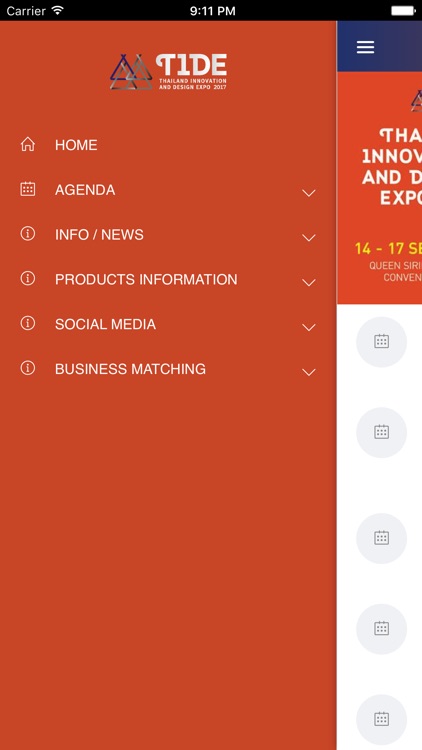Expand the INFO / NEWS chevron
The width and height of the screenshot is (422, 750).
309,238
